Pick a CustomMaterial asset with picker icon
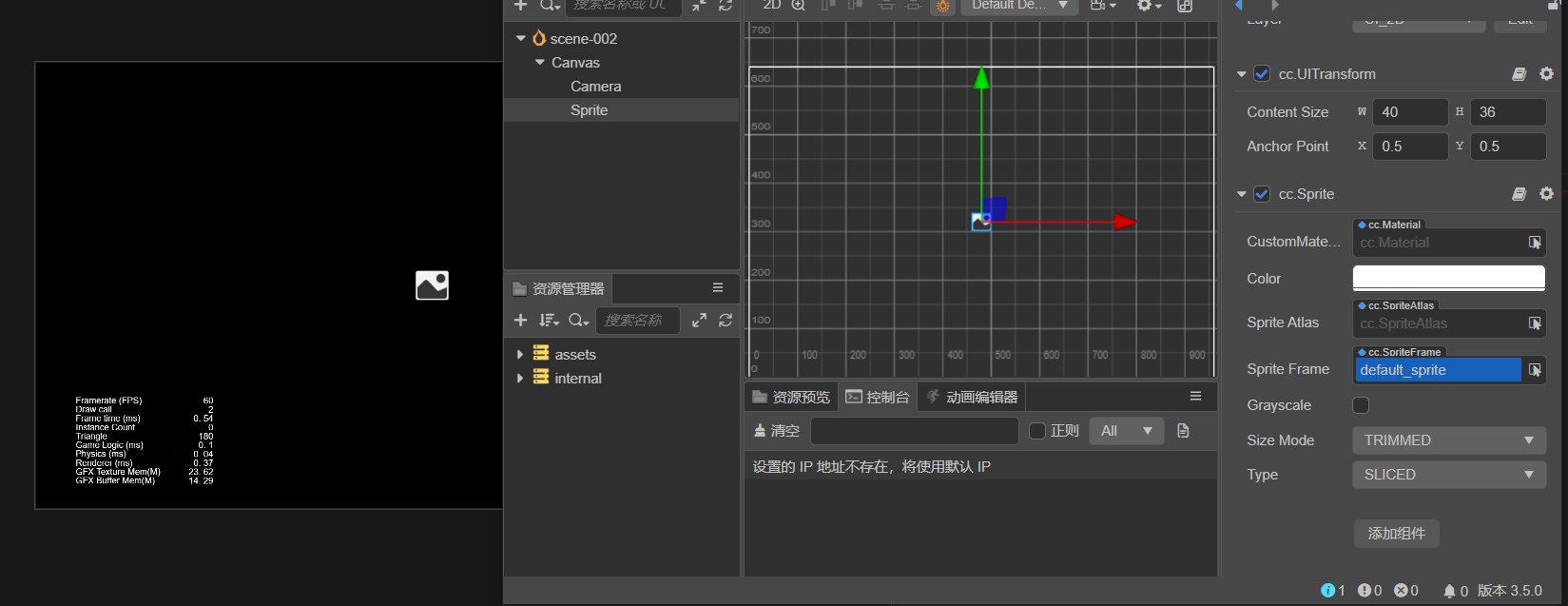 click(1535, 243)
